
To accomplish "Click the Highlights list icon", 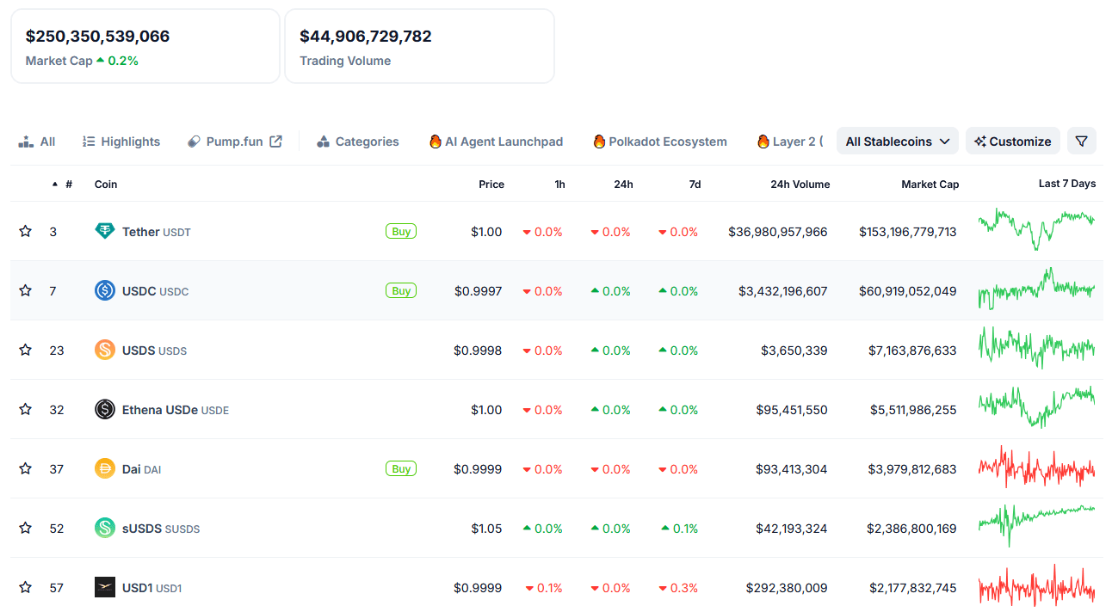I will 88,141.
